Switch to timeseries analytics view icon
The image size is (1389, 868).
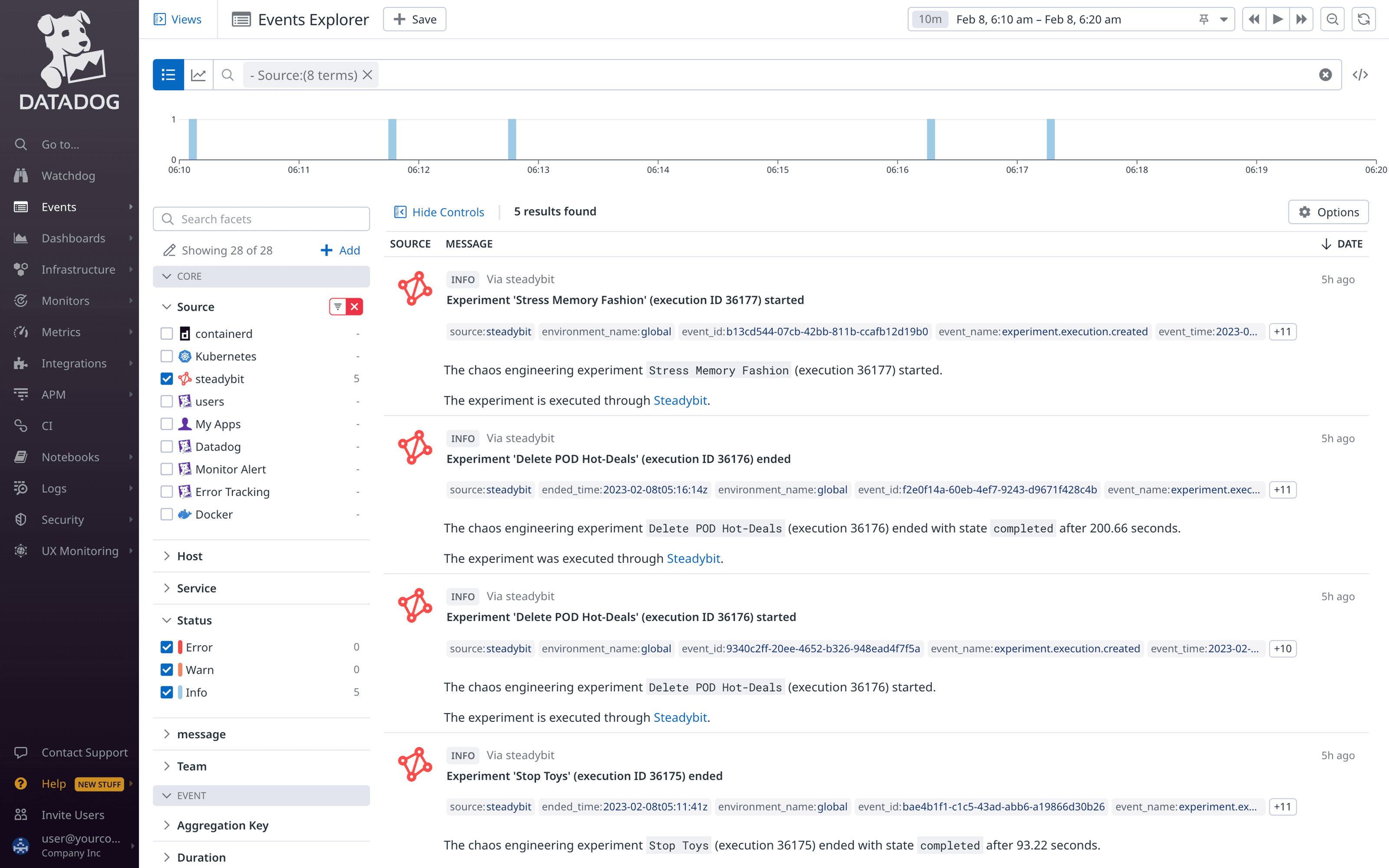[199, 75]
